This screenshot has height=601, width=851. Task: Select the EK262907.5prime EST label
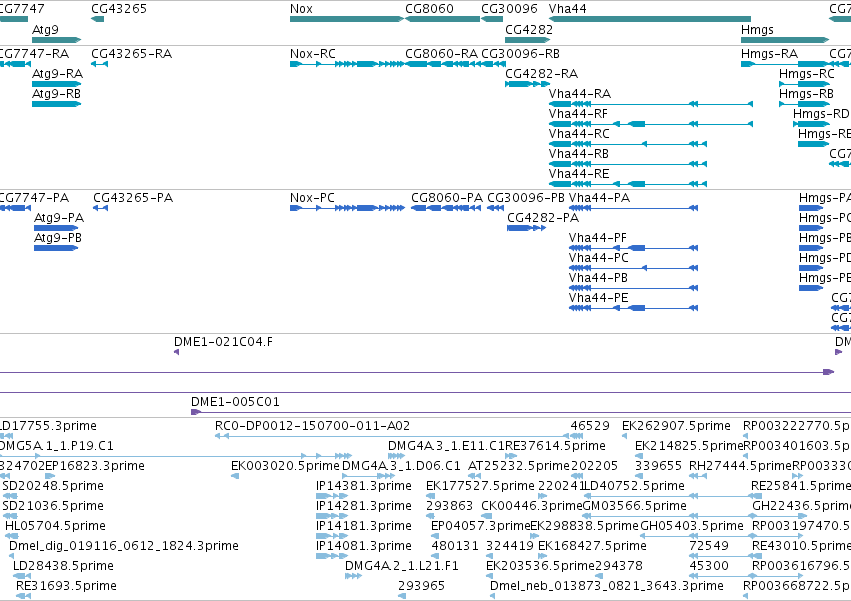pyautogui.click(x=676, y=426)
